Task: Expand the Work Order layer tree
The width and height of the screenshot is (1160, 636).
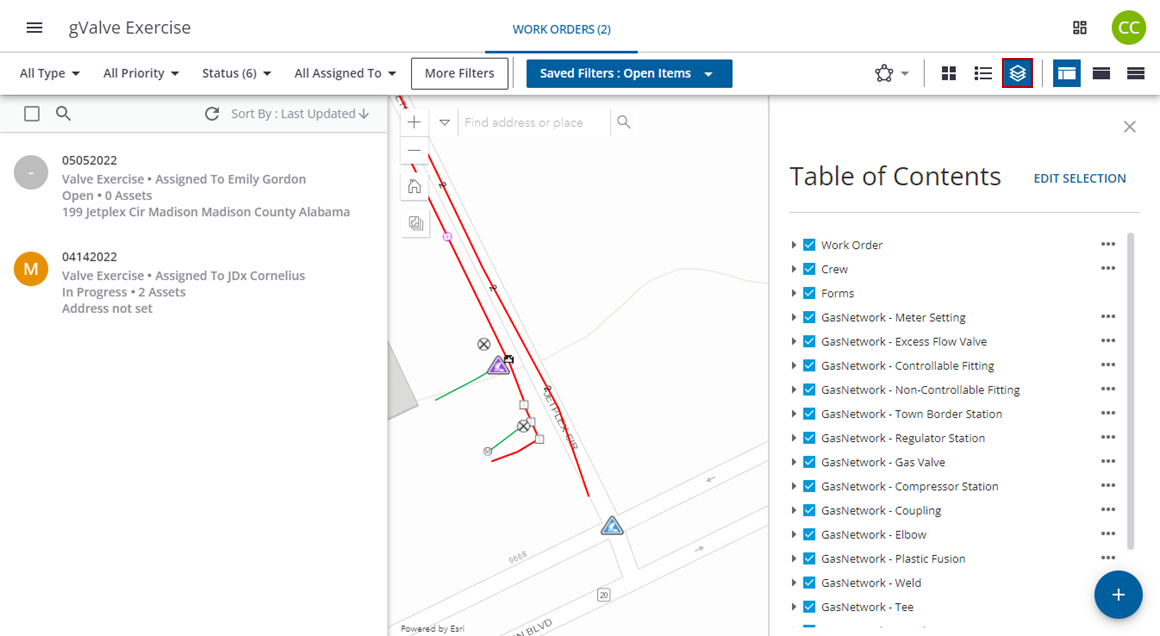Action: [x=794, y=245]
